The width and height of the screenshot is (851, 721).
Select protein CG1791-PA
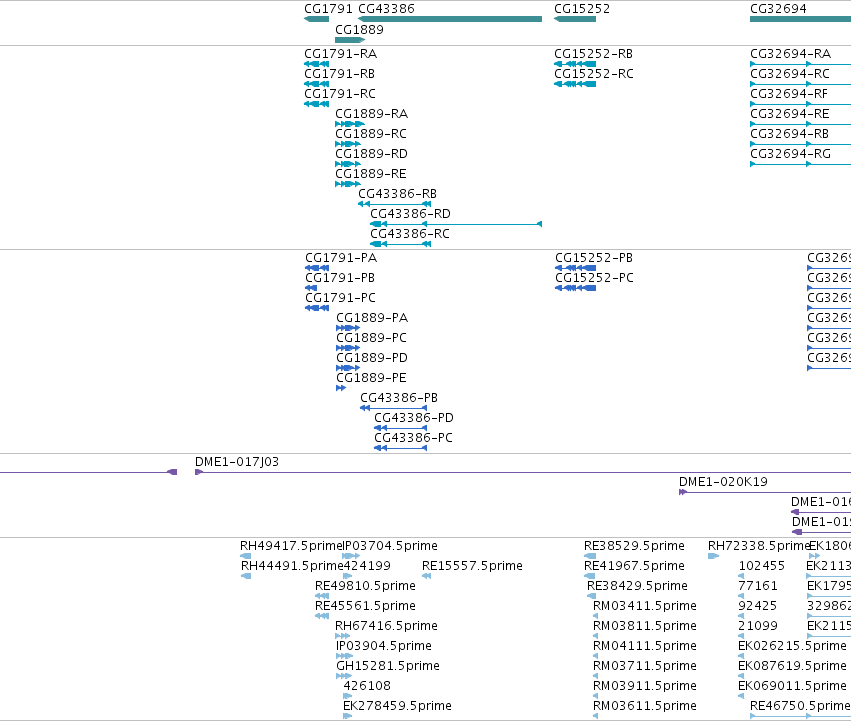click(x=341, y=258)
